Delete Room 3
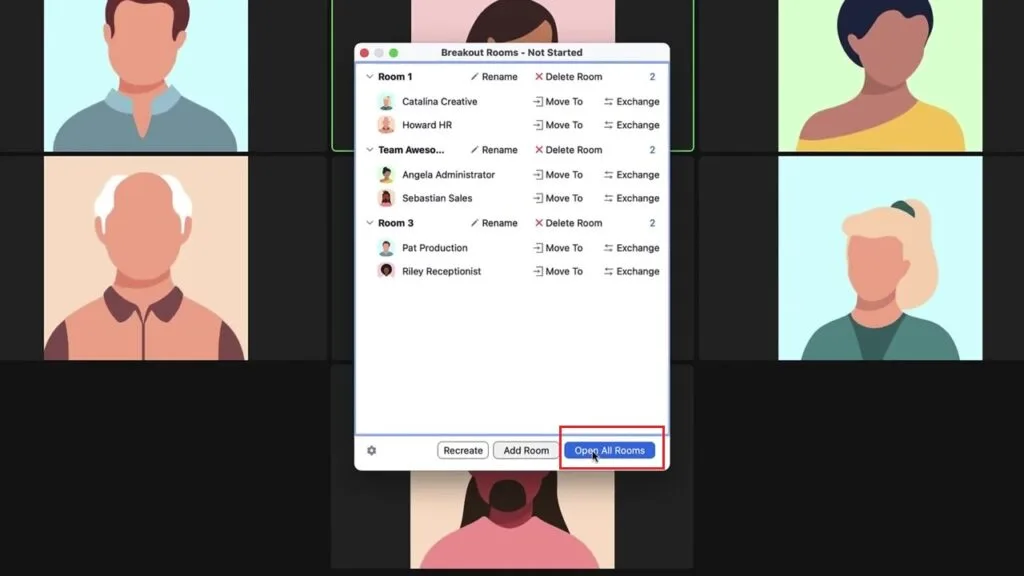 tap(568, 223)
